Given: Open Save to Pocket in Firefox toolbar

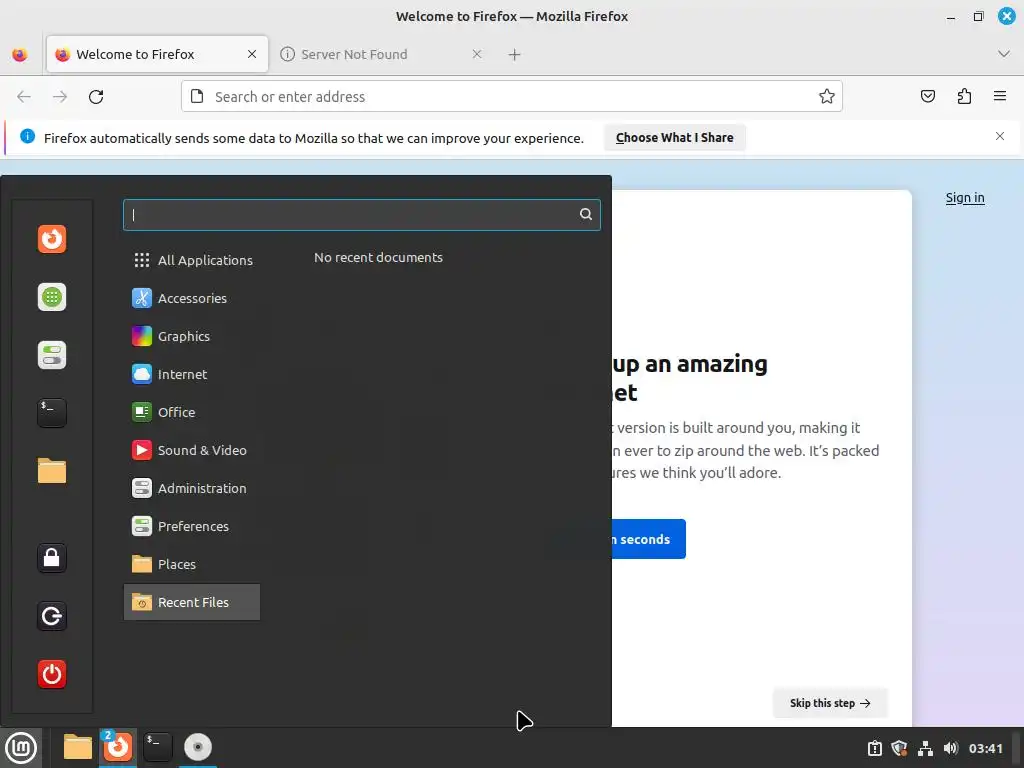Looking at the screenshot, I should click(x=928, y=97).
